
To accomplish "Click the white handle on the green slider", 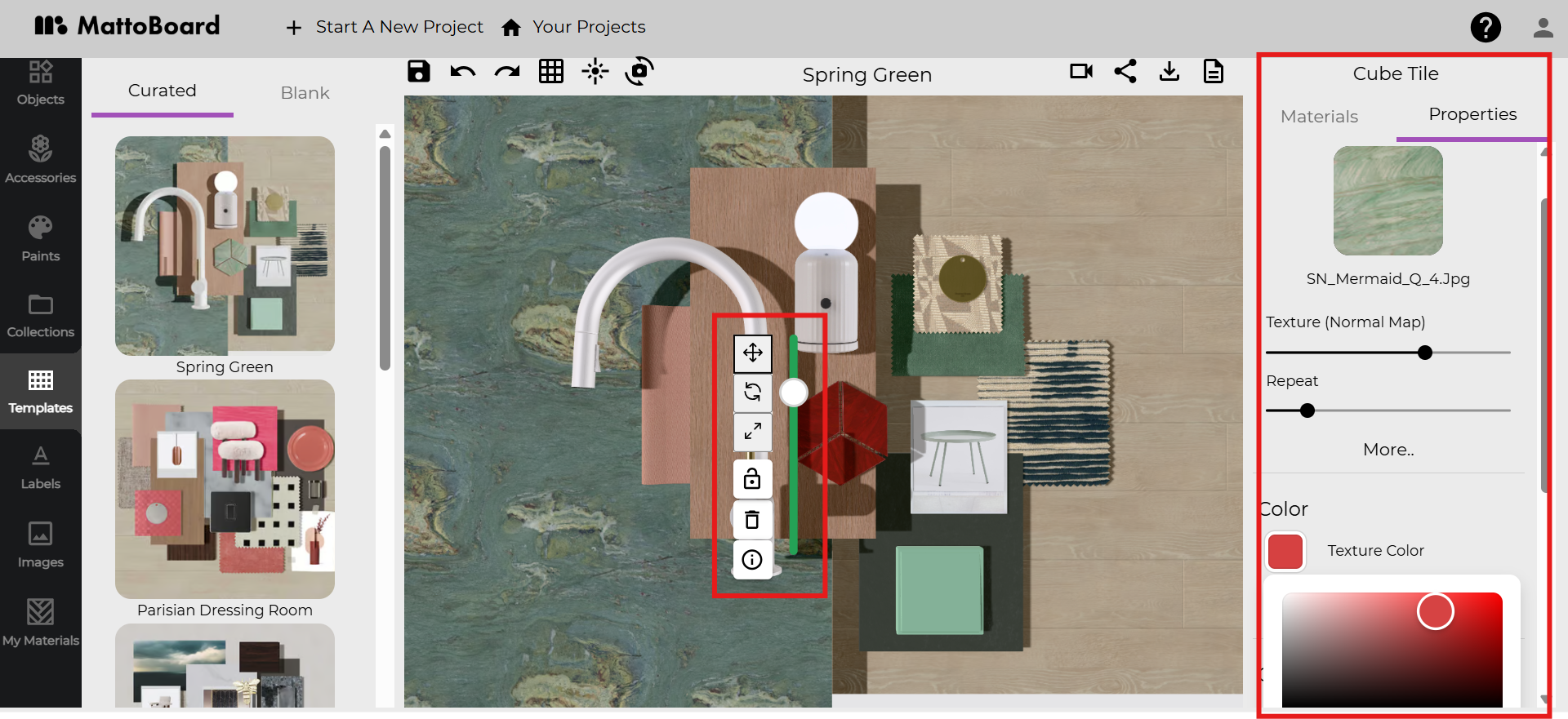I will [794, 393].
